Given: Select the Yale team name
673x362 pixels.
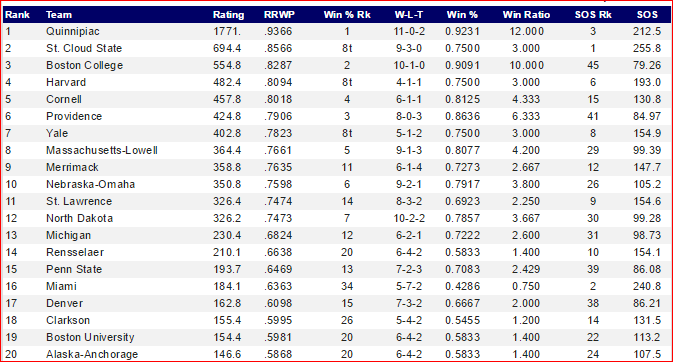Looking at the screenshot, I should point(57,133).
